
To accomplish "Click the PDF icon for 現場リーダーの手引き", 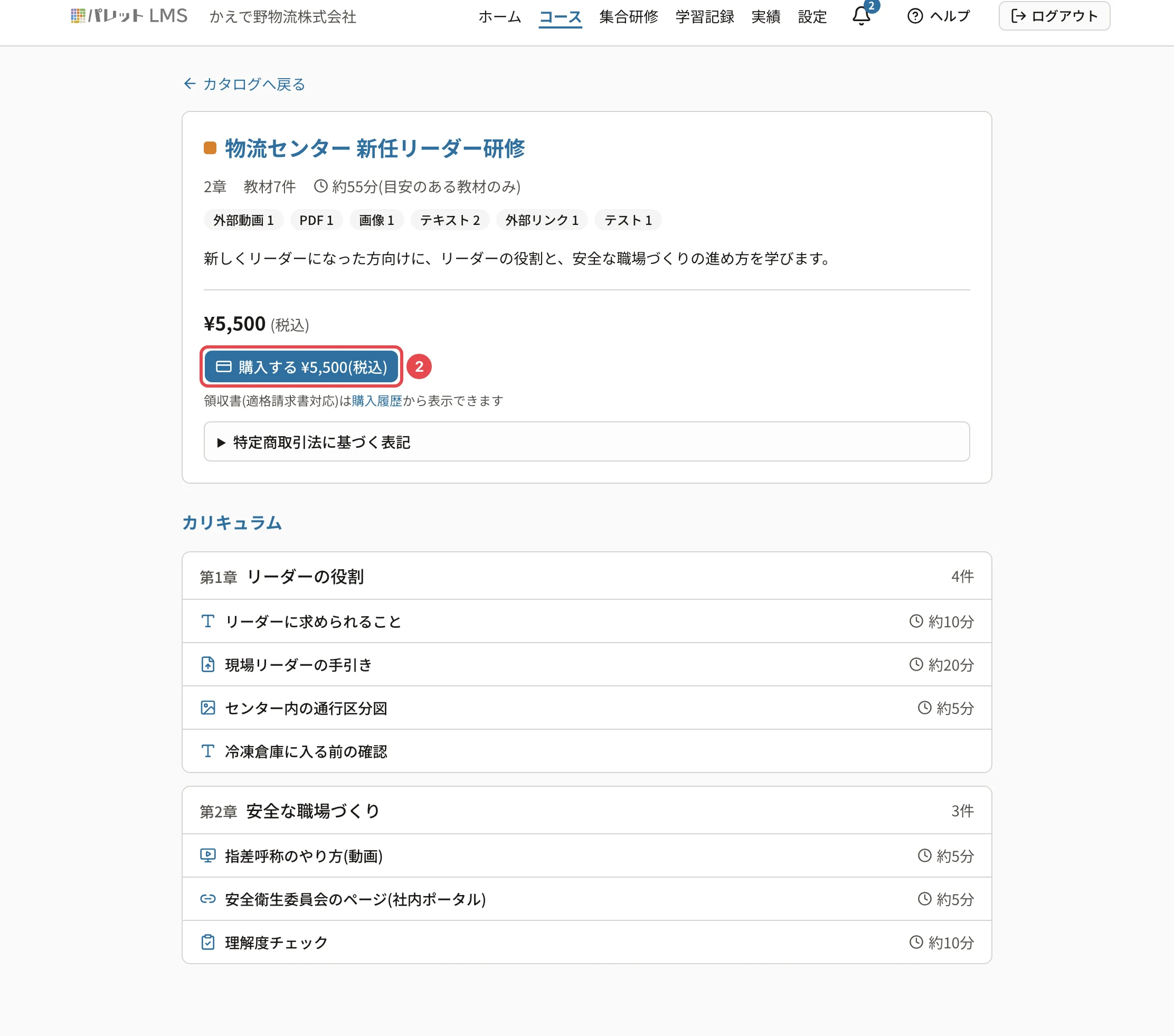I will pyautogui.click(x=208, y=664).
